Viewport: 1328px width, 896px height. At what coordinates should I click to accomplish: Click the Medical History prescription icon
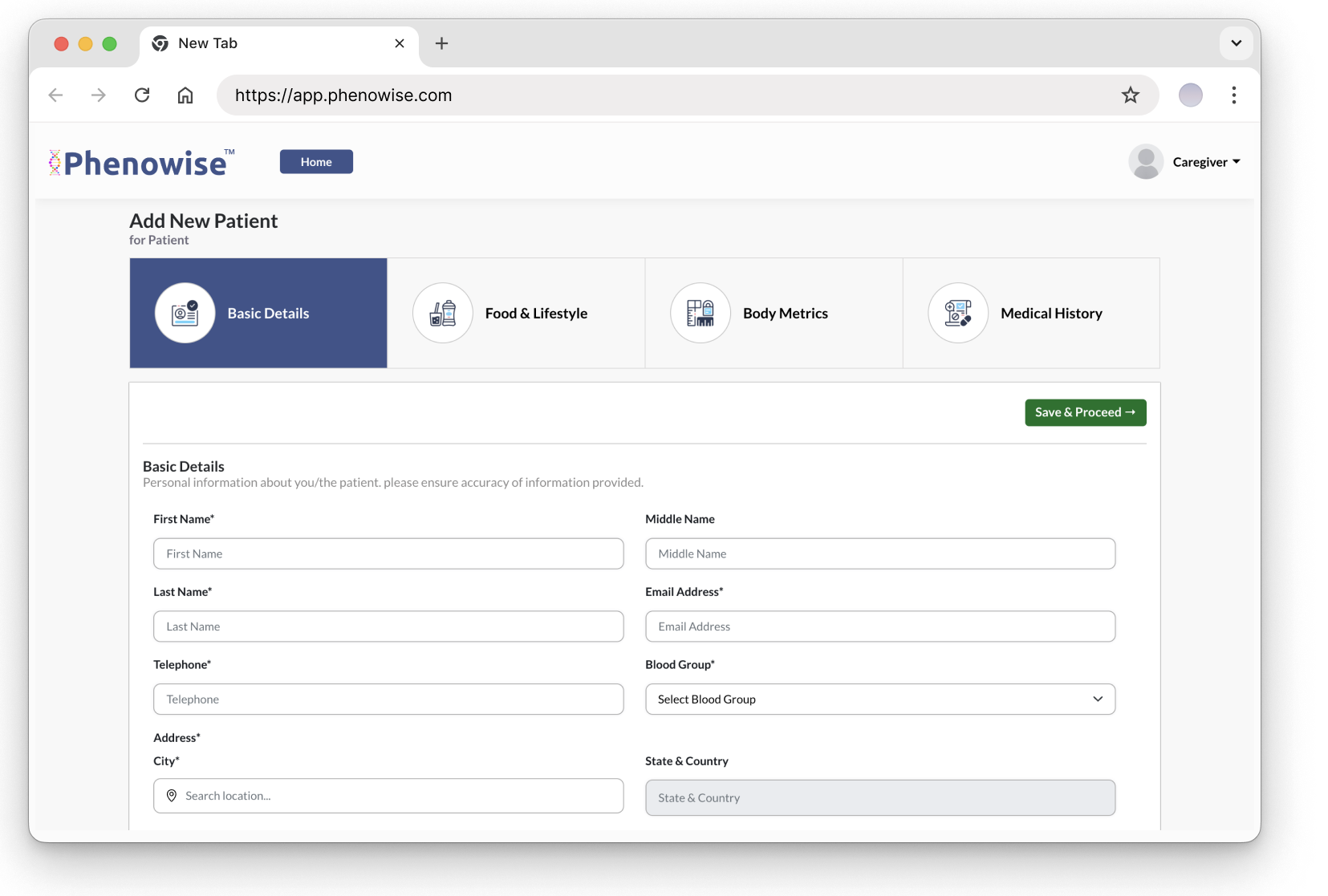957,313
